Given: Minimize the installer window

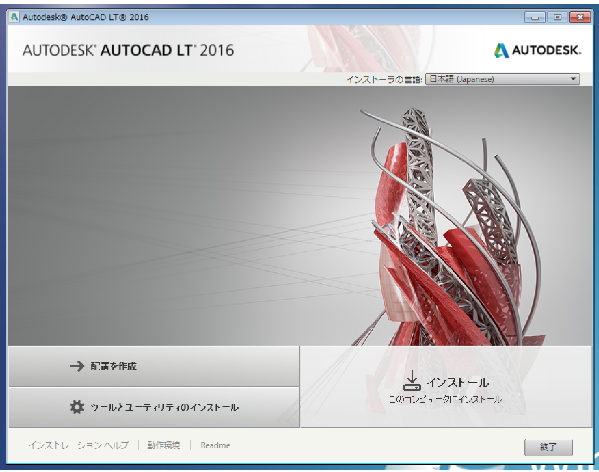Looking at the screenshot, I should click(535, 17).
